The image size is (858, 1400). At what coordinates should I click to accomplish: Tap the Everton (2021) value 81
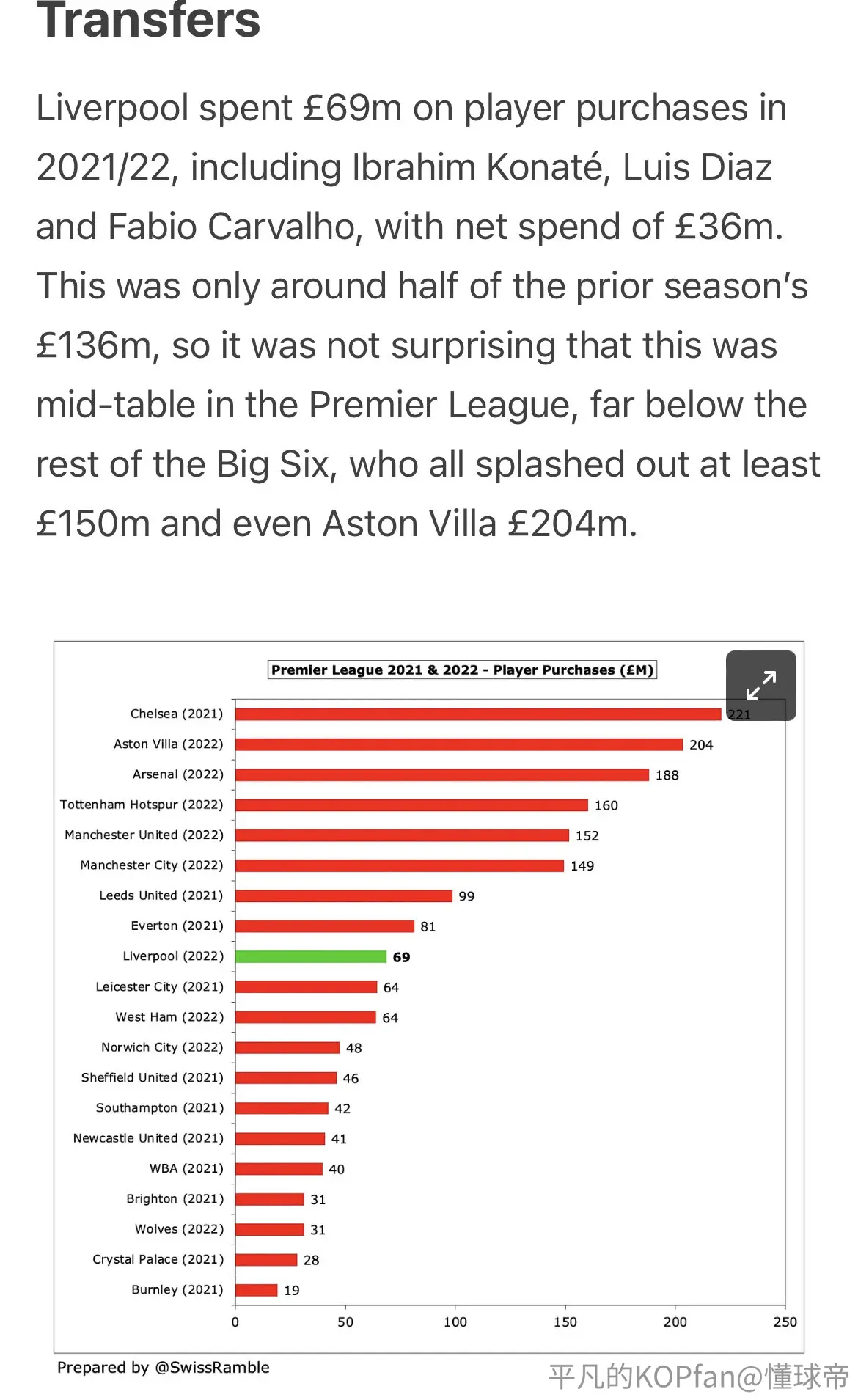tap(428, 926)
